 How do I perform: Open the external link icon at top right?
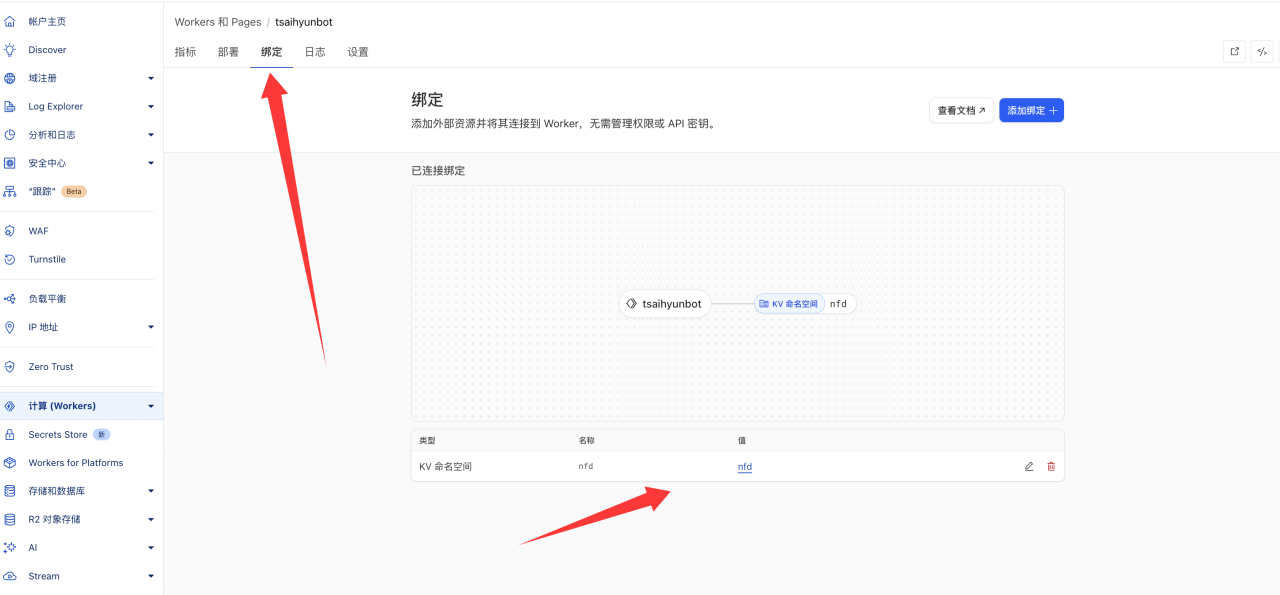[1235, 52]
